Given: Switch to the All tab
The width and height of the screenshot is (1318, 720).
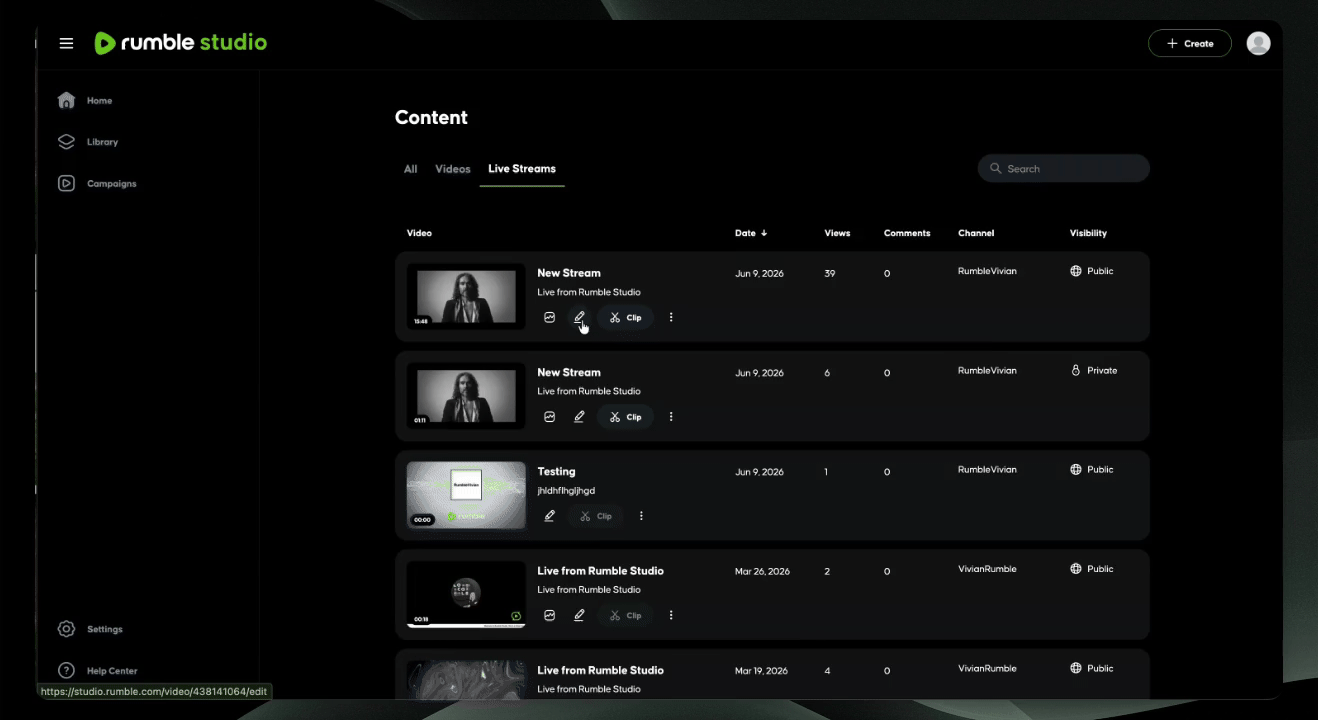Looking at the screenshot, I should pos(410,169).
